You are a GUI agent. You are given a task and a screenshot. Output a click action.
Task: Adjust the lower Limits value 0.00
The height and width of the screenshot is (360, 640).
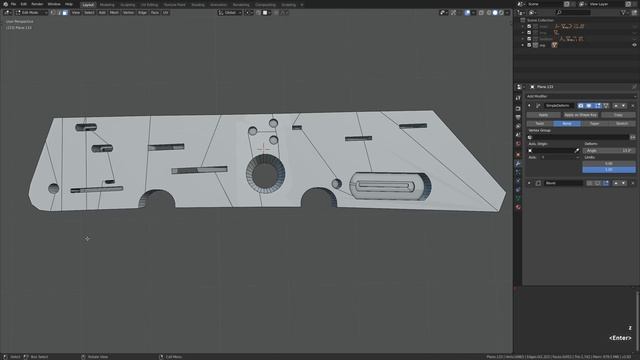click(x=609, y=163)
